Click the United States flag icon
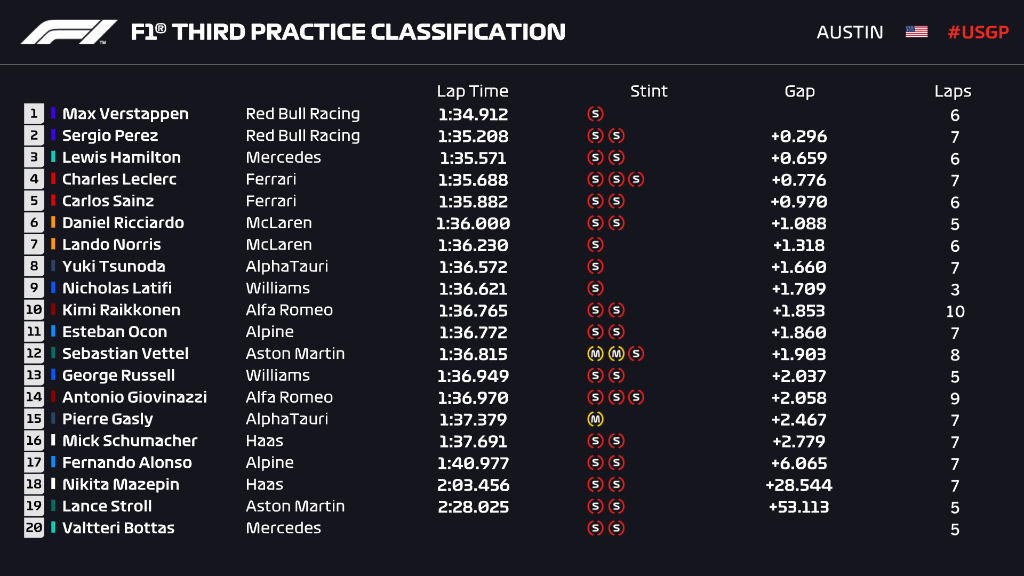Image resolution: width=1024 pixels, height=576 pixels. pos(916,32)
